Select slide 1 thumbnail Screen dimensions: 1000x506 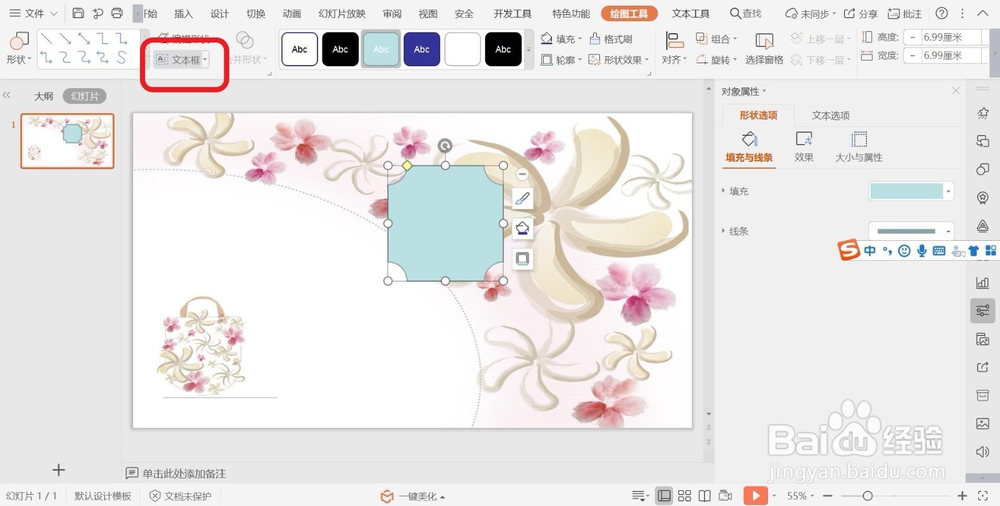pos(68,141)
